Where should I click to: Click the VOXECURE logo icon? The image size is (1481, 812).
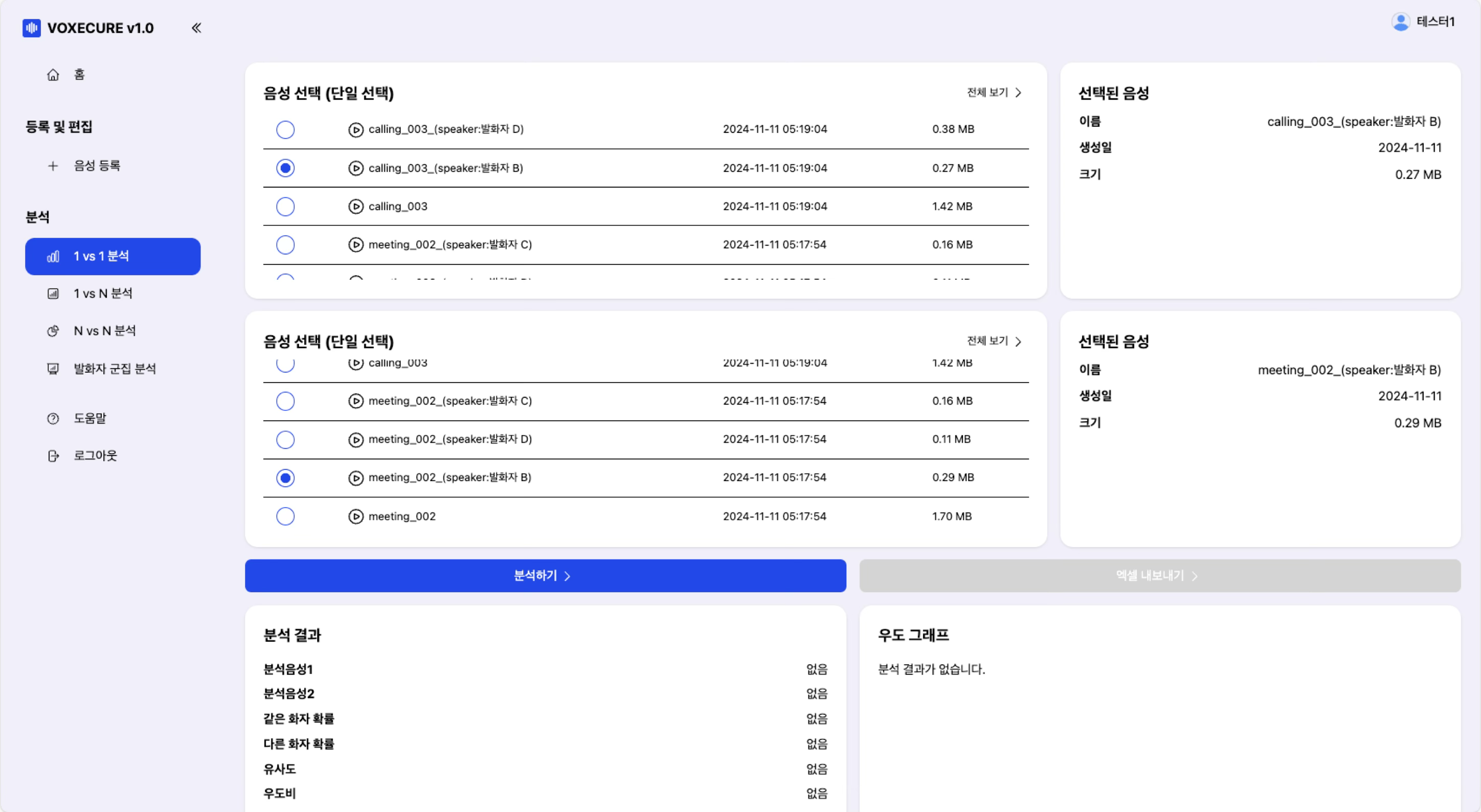[32, 28]
